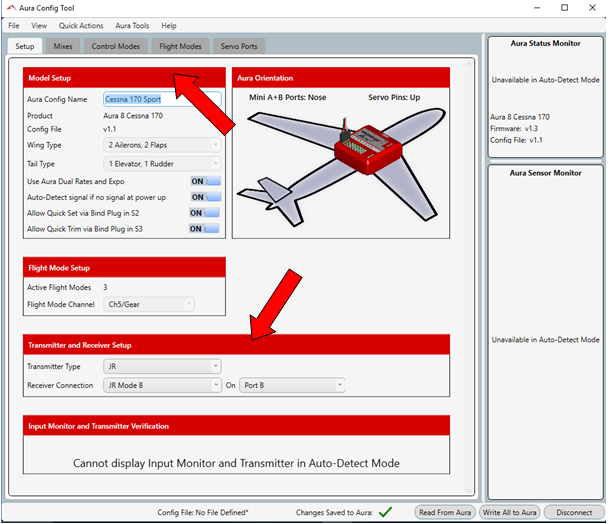Open the Receiver Connection dropdown
610x524 pixels.
click(162, 385)
